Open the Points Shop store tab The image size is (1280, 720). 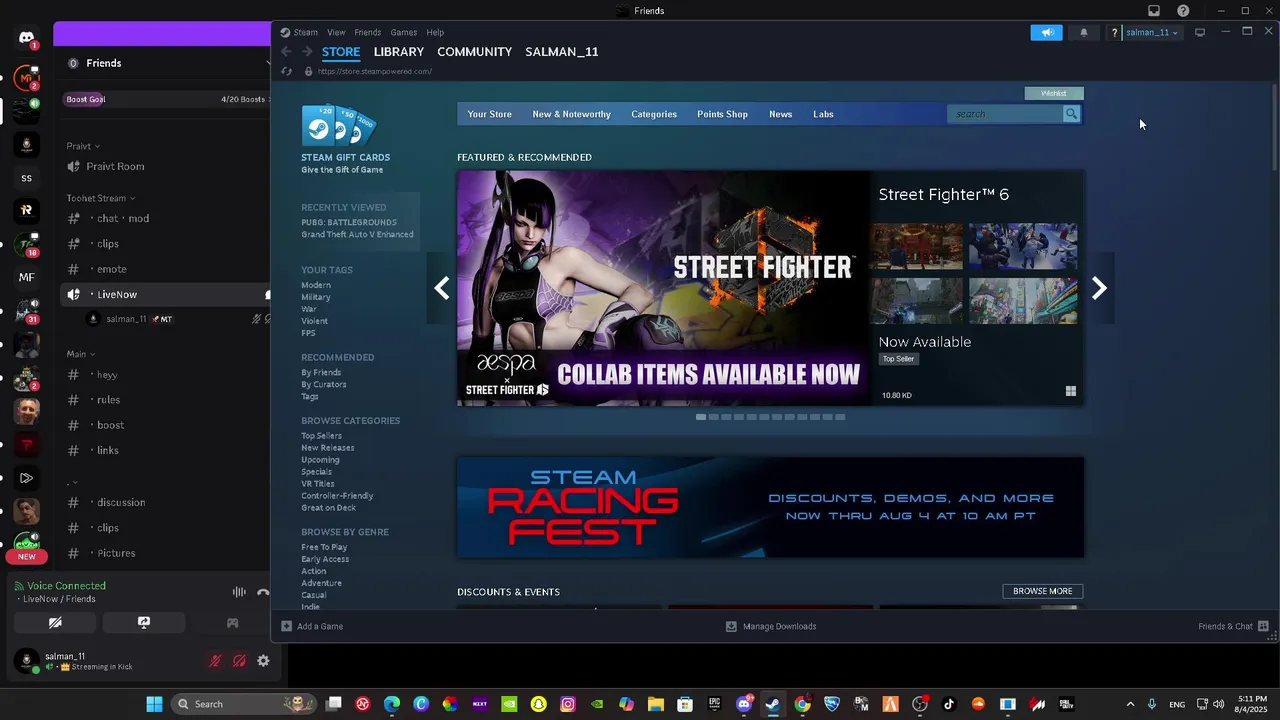pyautogui.click(x=722, y=114)
